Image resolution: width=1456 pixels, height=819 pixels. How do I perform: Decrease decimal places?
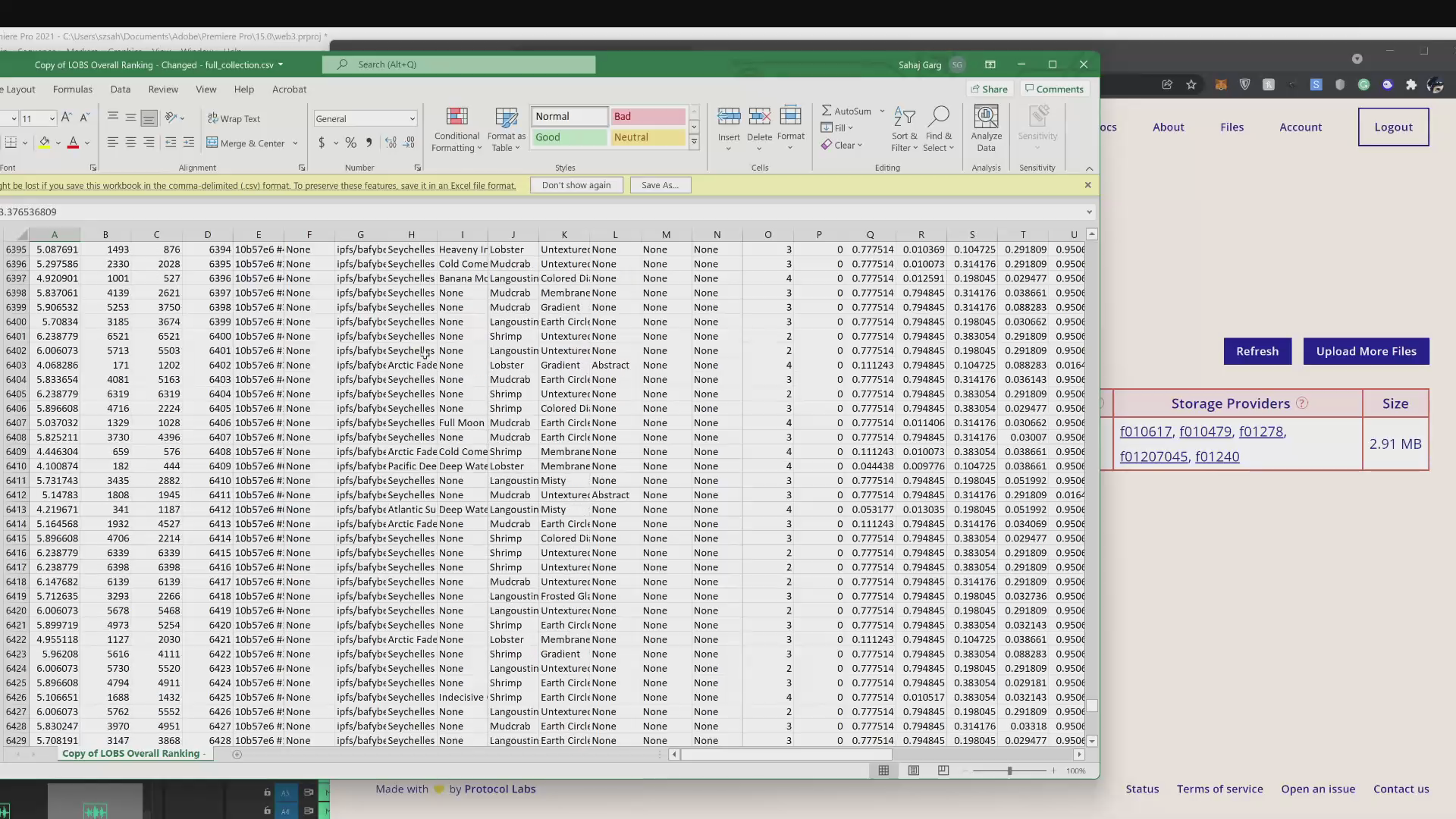(409, 143)
